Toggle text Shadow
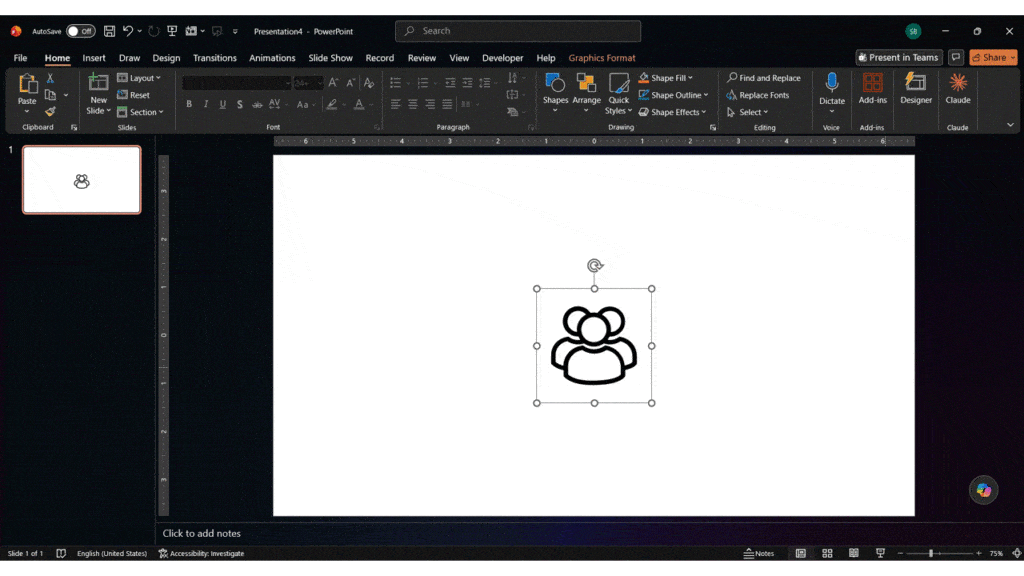 click(x=240, y=104)
